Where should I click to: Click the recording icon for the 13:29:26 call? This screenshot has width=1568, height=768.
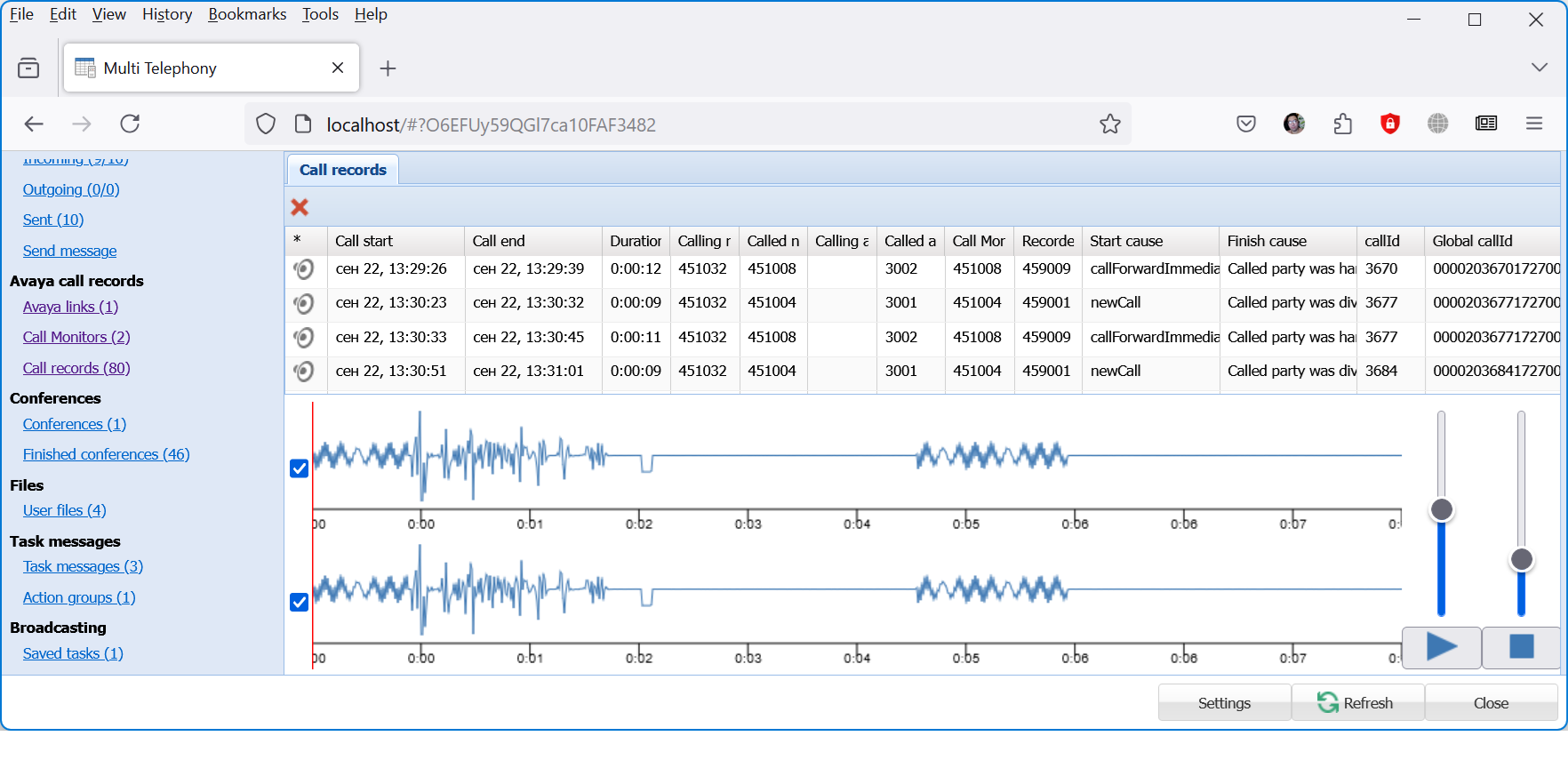(304, 269)
